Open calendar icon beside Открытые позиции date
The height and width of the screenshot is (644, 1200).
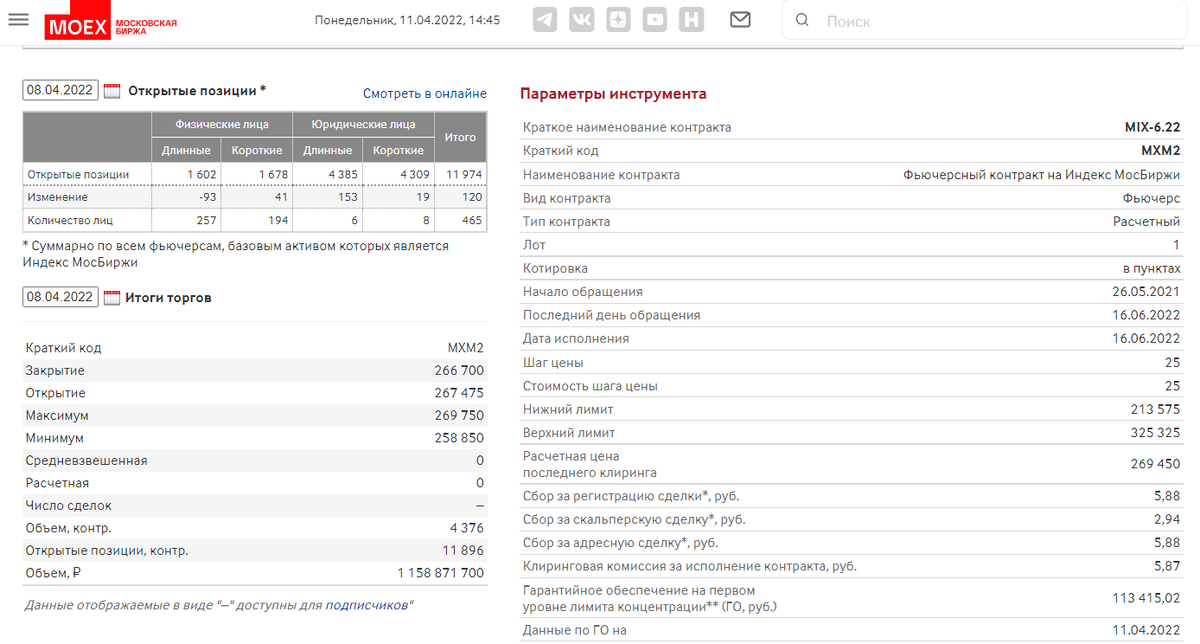coord(112,90)
